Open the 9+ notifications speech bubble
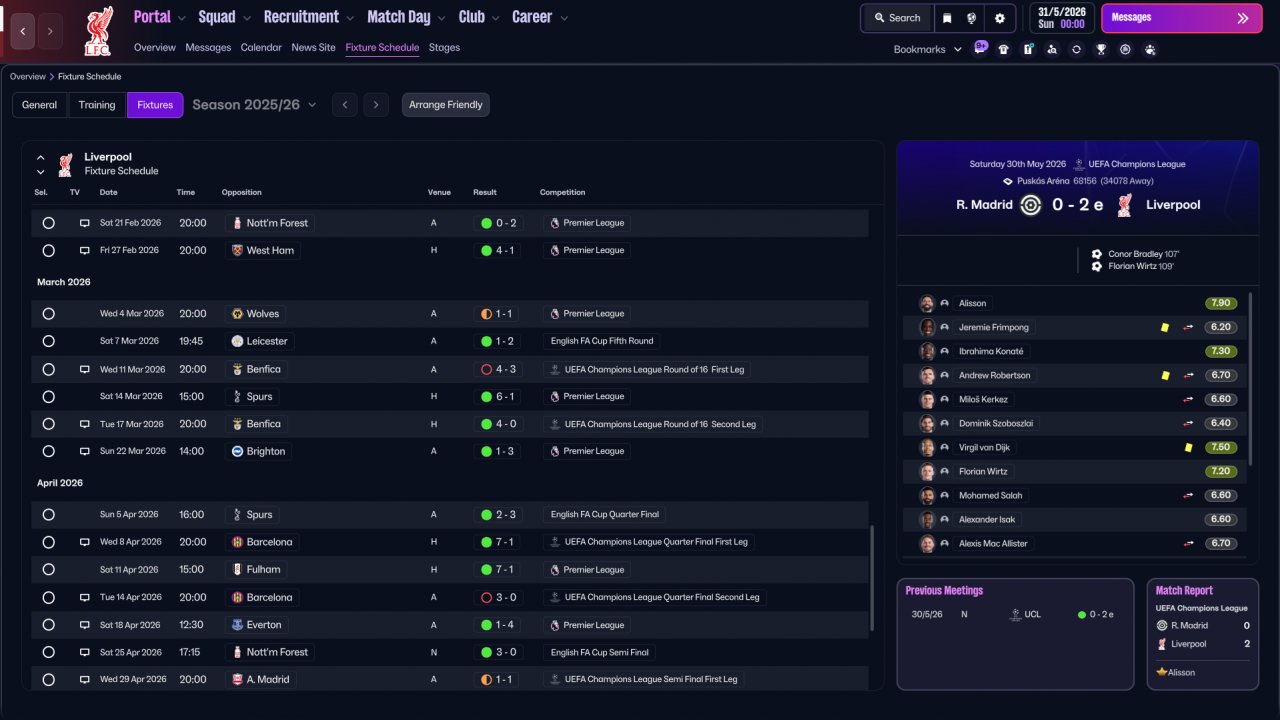The image size is (1280, 720). tap(980, 47)
